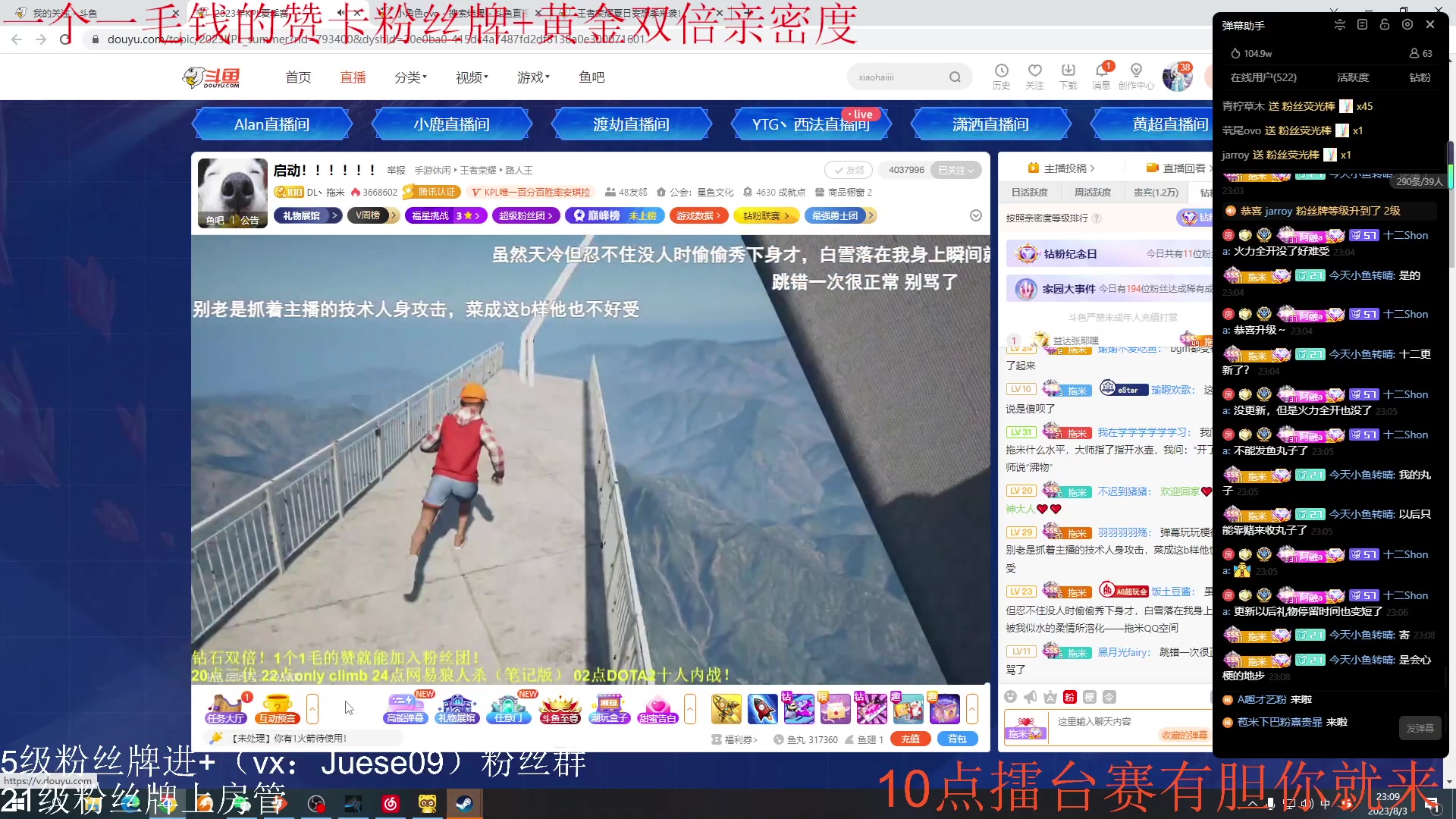
Task: Open the Steam icon in the taskbar
Action: (x=464, y=803)
